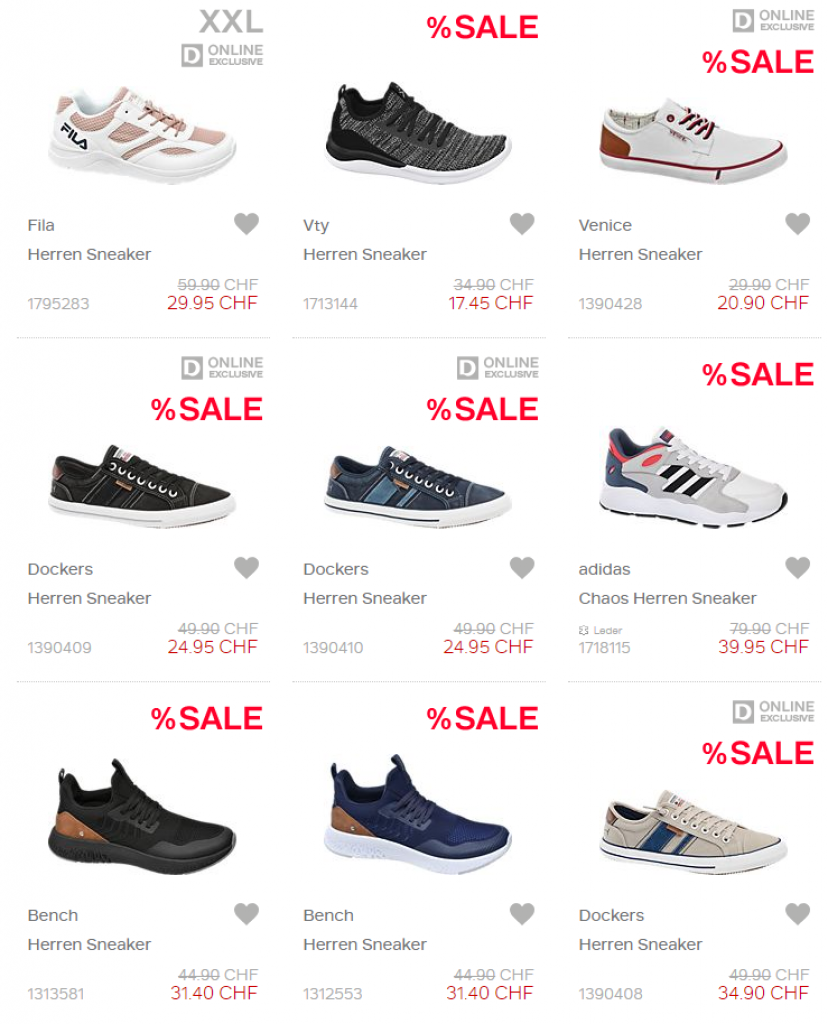
Task: Click heart on Bench sneaker 1313581
Action: [246, 914]
